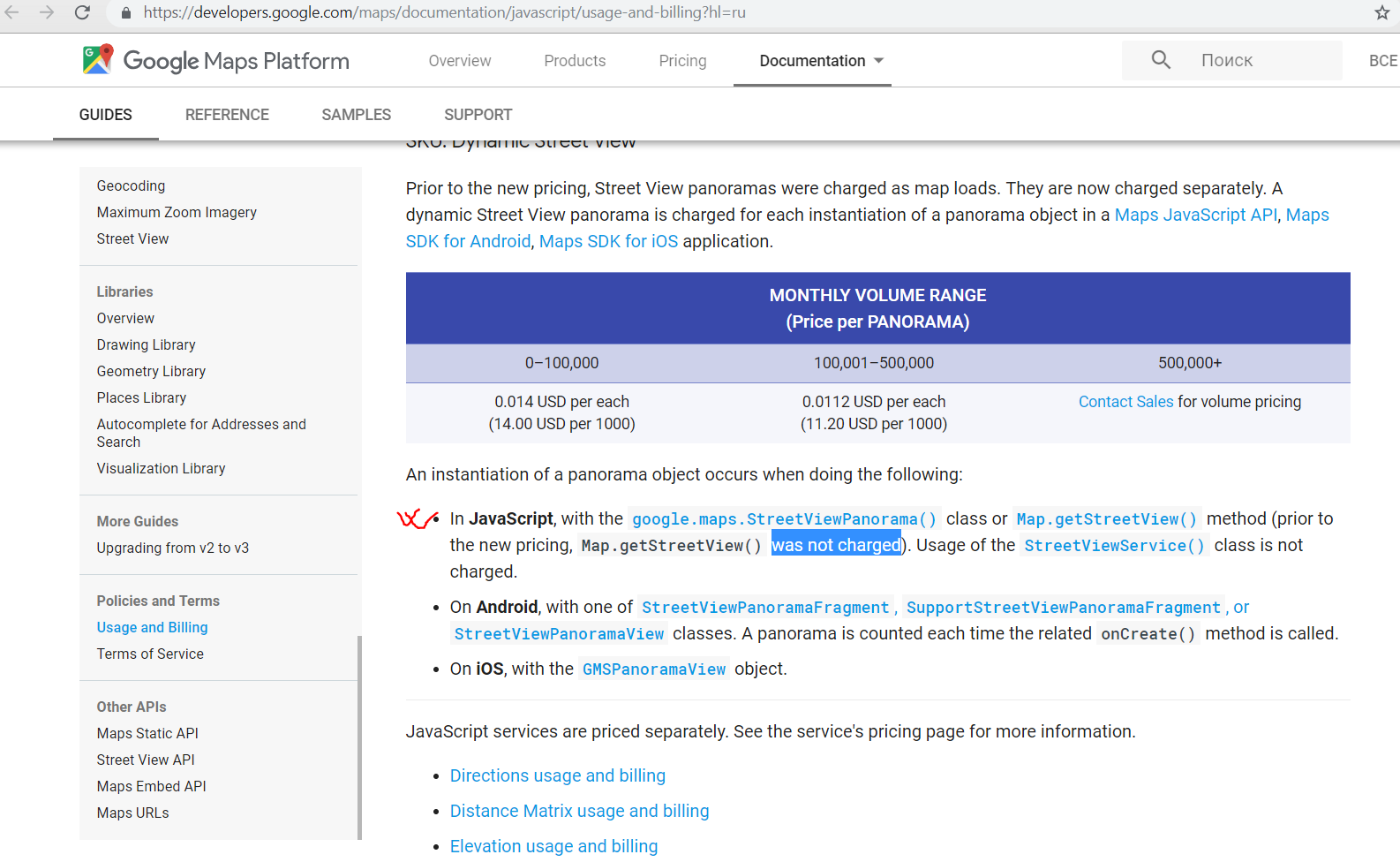Open Contact Sales link in pricing table
Viewport: 1400px width, 862px height.
[1125, 402]
